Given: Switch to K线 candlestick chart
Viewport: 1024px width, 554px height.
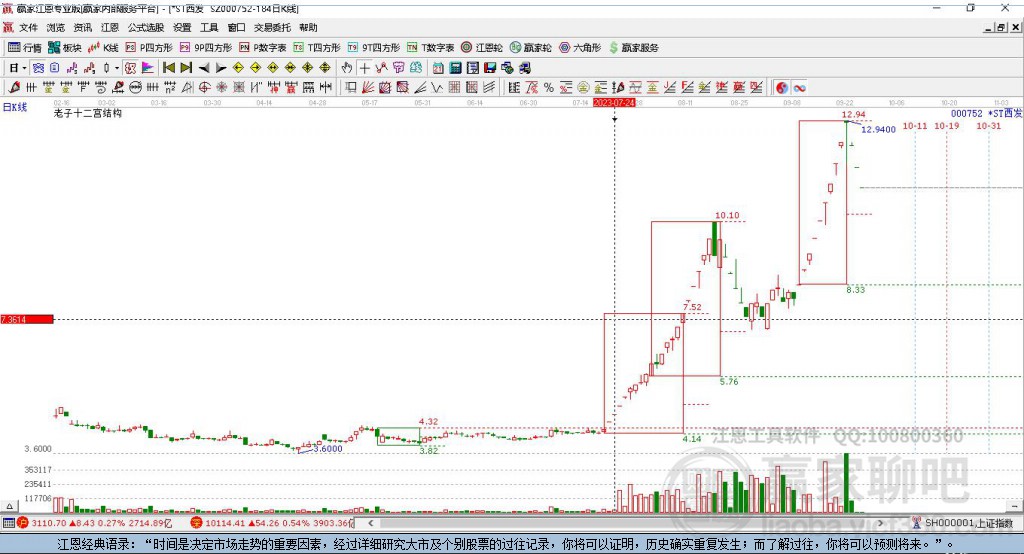Looking at the screenshot, I should [x=103, y=48].
